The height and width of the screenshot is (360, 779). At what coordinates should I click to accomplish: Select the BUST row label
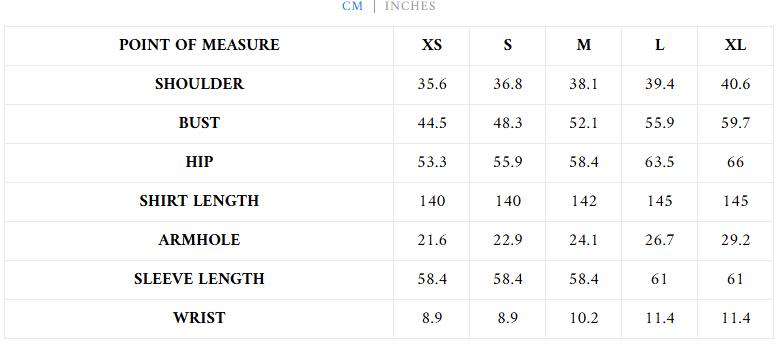199,123
